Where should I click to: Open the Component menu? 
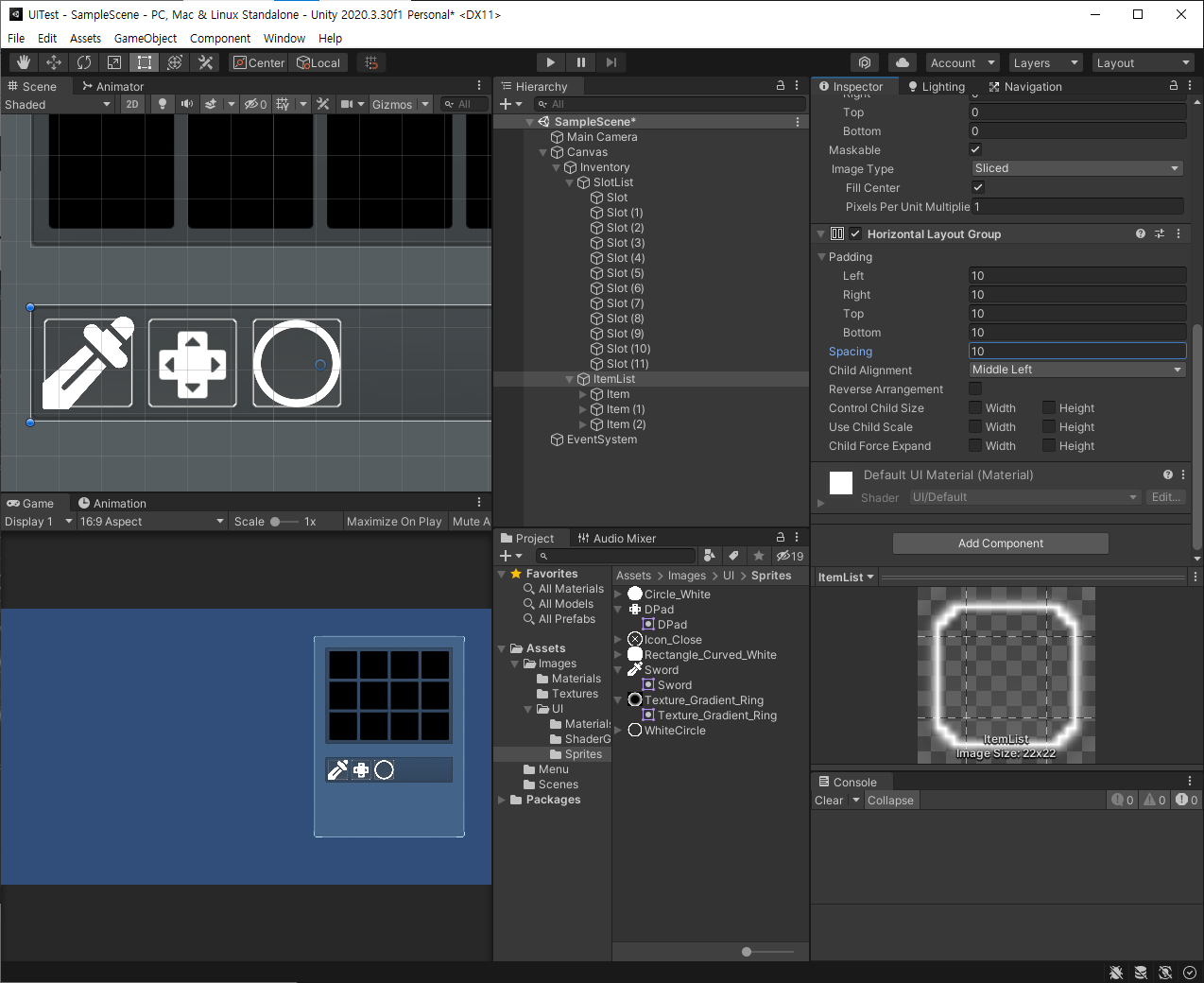coord(220,38)
